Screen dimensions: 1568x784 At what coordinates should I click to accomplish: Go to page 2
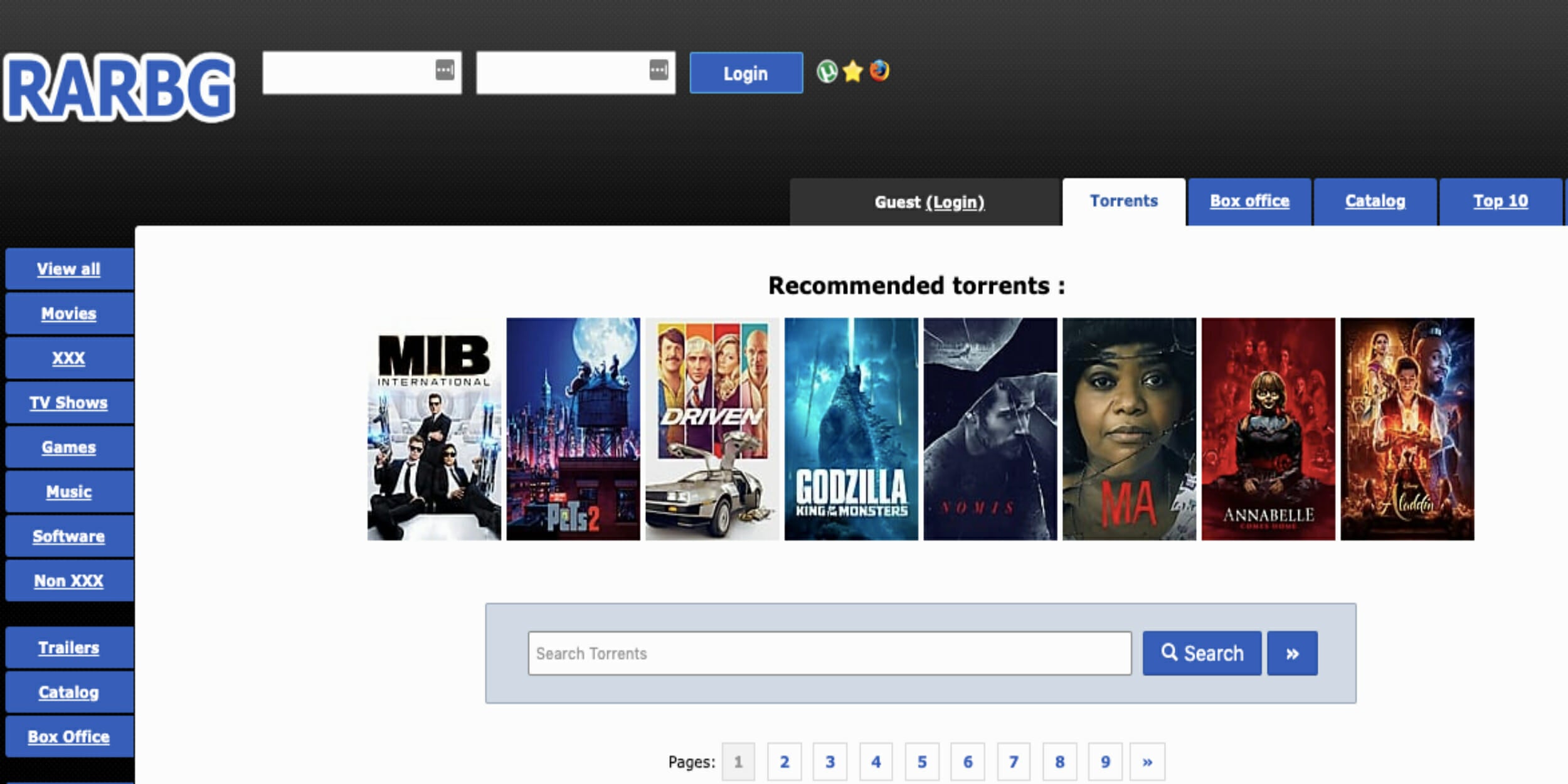tap(784, 762)
